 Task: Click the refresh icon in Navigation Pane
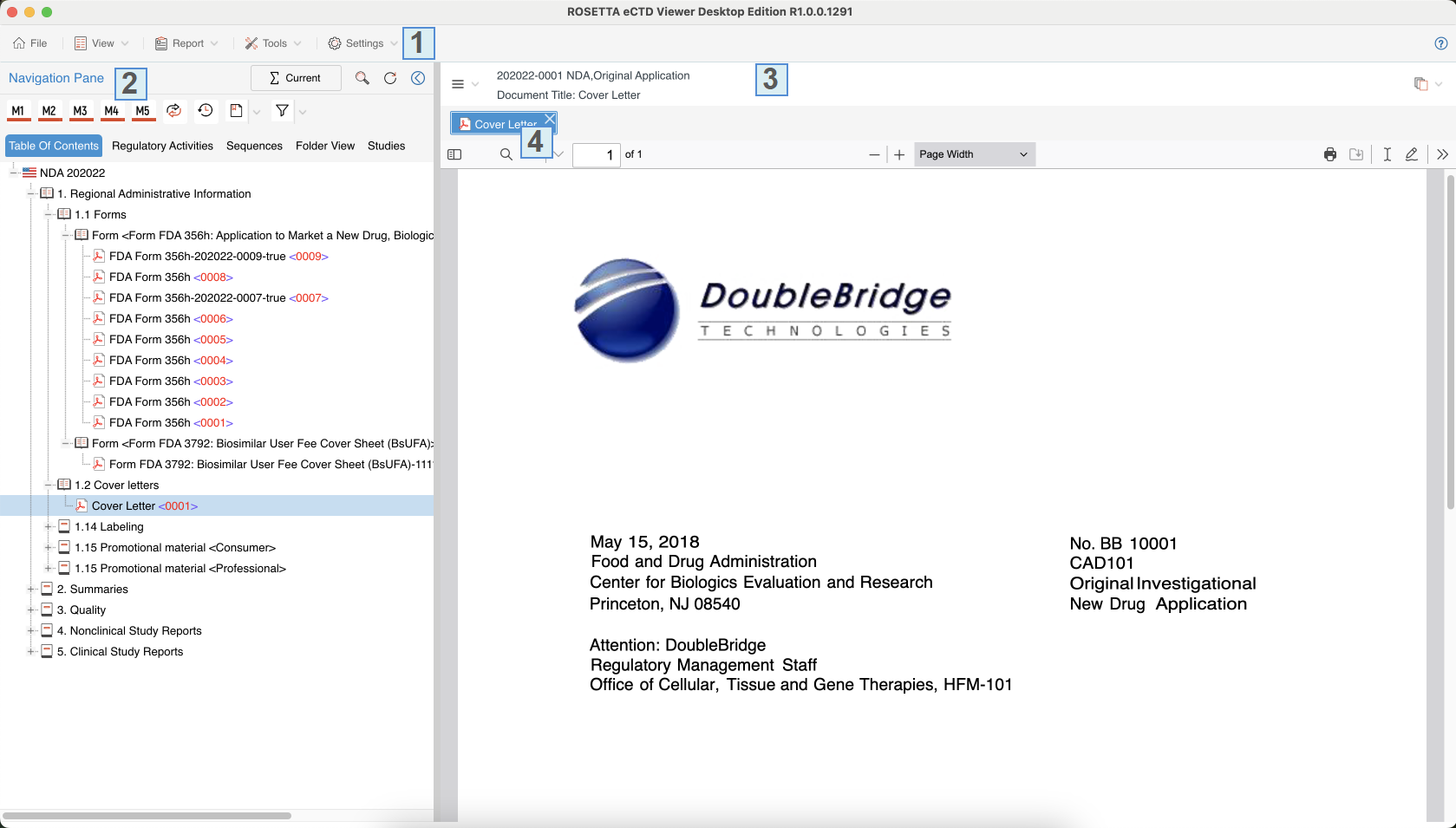(390, 78)
